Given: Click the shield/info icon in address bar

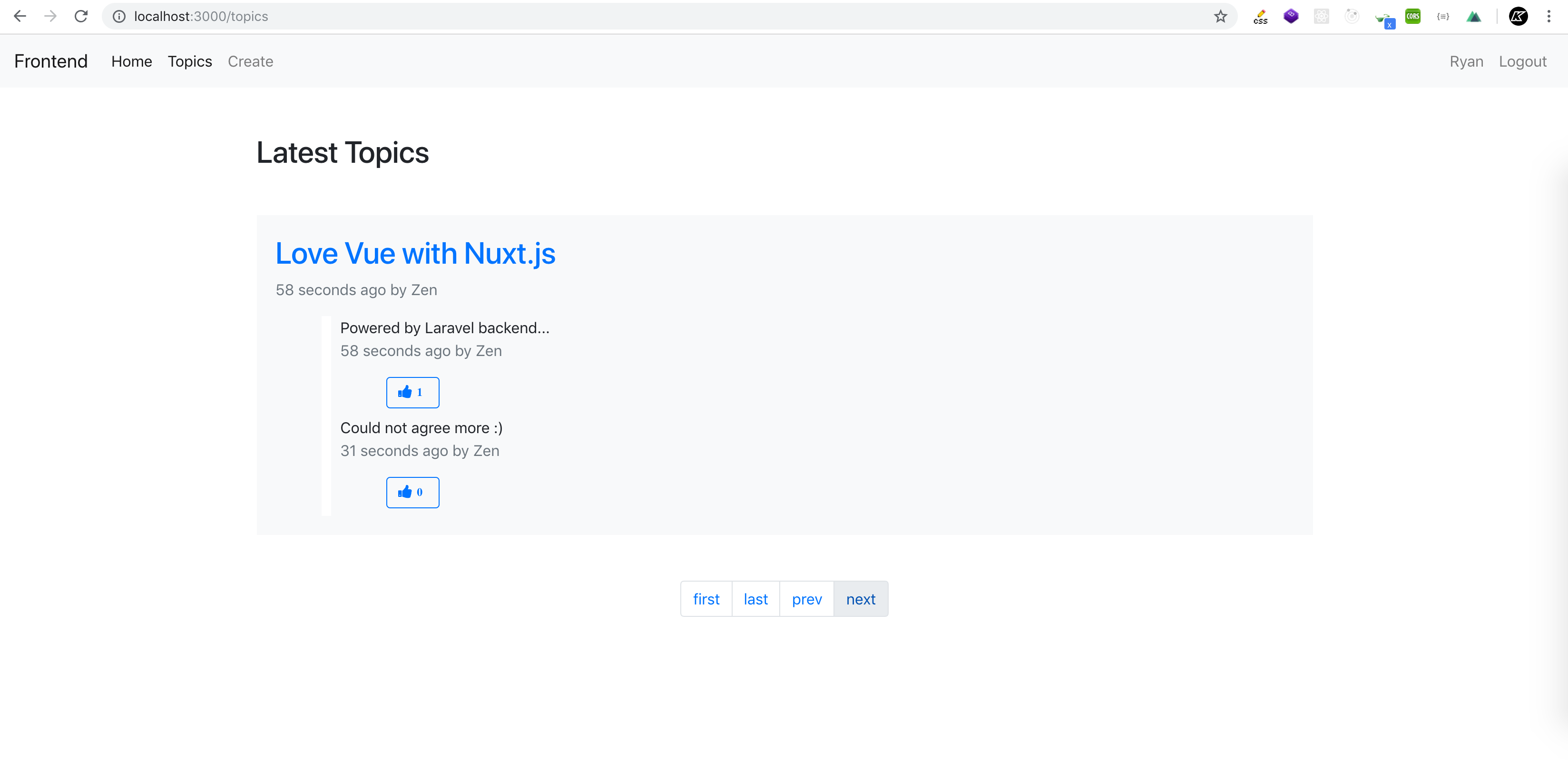Looking at the screenshot, I should click(x=119, y=16).
